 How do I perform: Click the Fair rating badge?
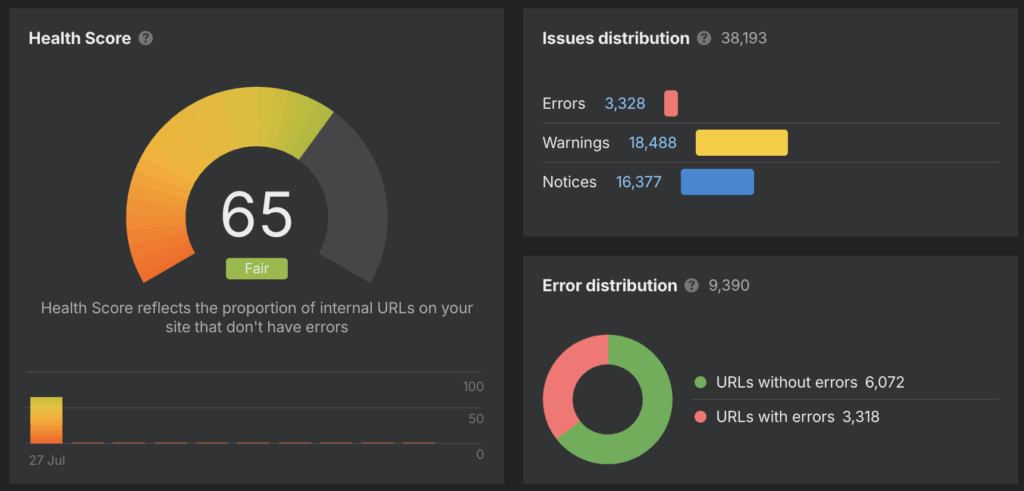pyautogui.click(x=256, y=268)
